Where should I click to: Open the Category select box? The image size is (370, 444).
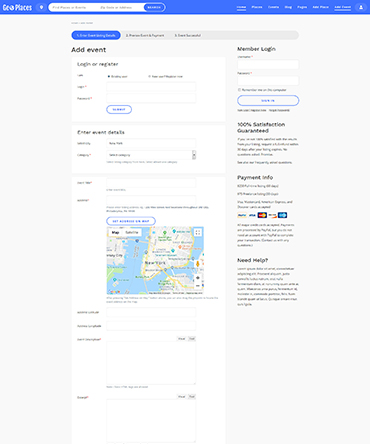click(151, 155)
